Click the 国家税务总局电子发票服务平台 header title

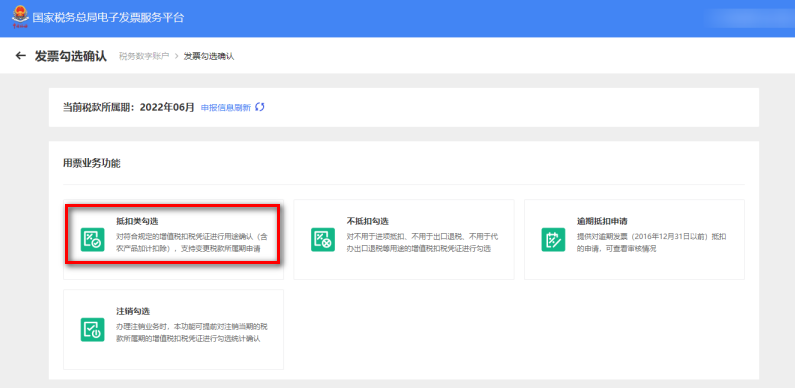click(x=108, y=18)
